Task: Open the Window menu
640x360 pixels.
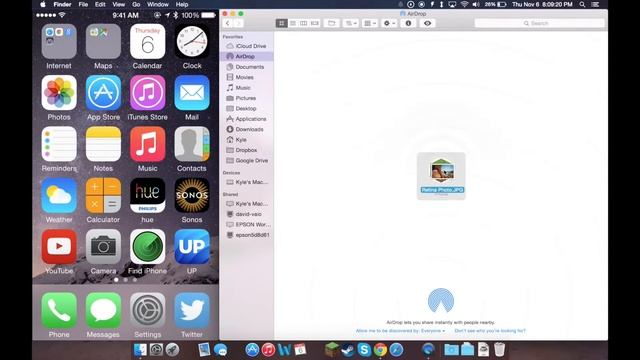Action: click(x=158, y=4)
